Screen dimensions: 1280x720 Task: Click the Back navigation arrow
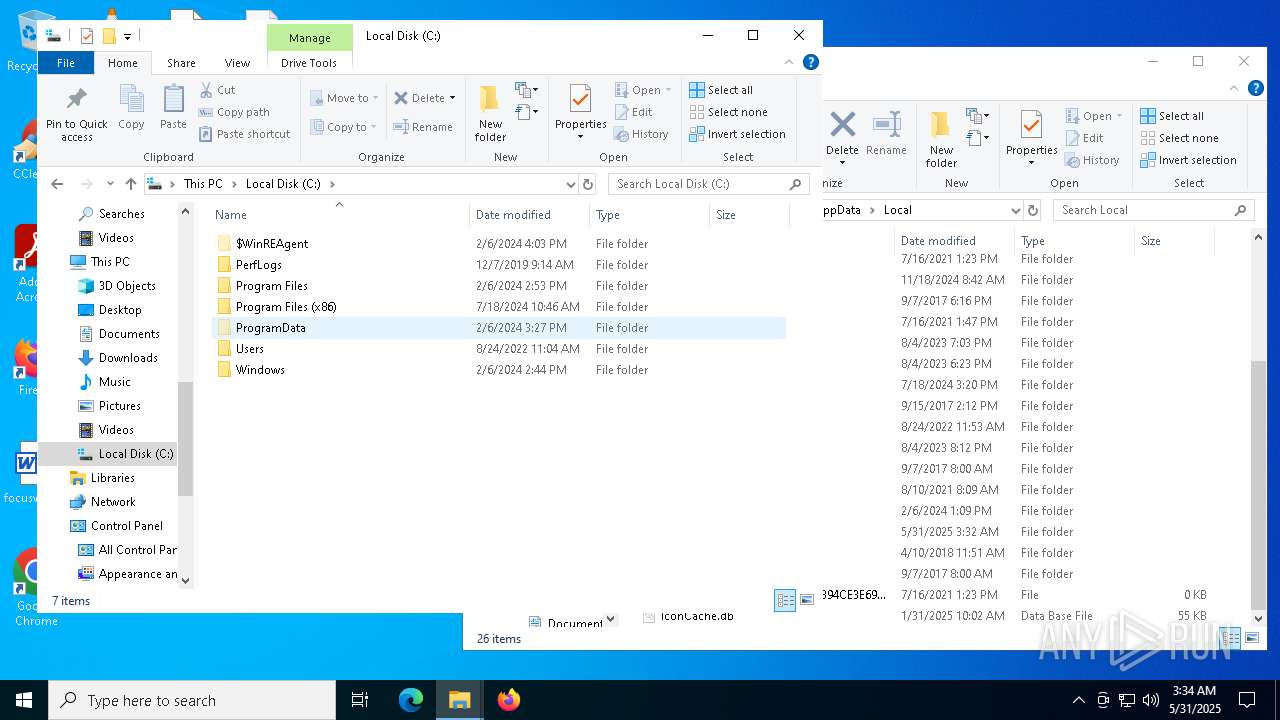click(x=57, y=184)
